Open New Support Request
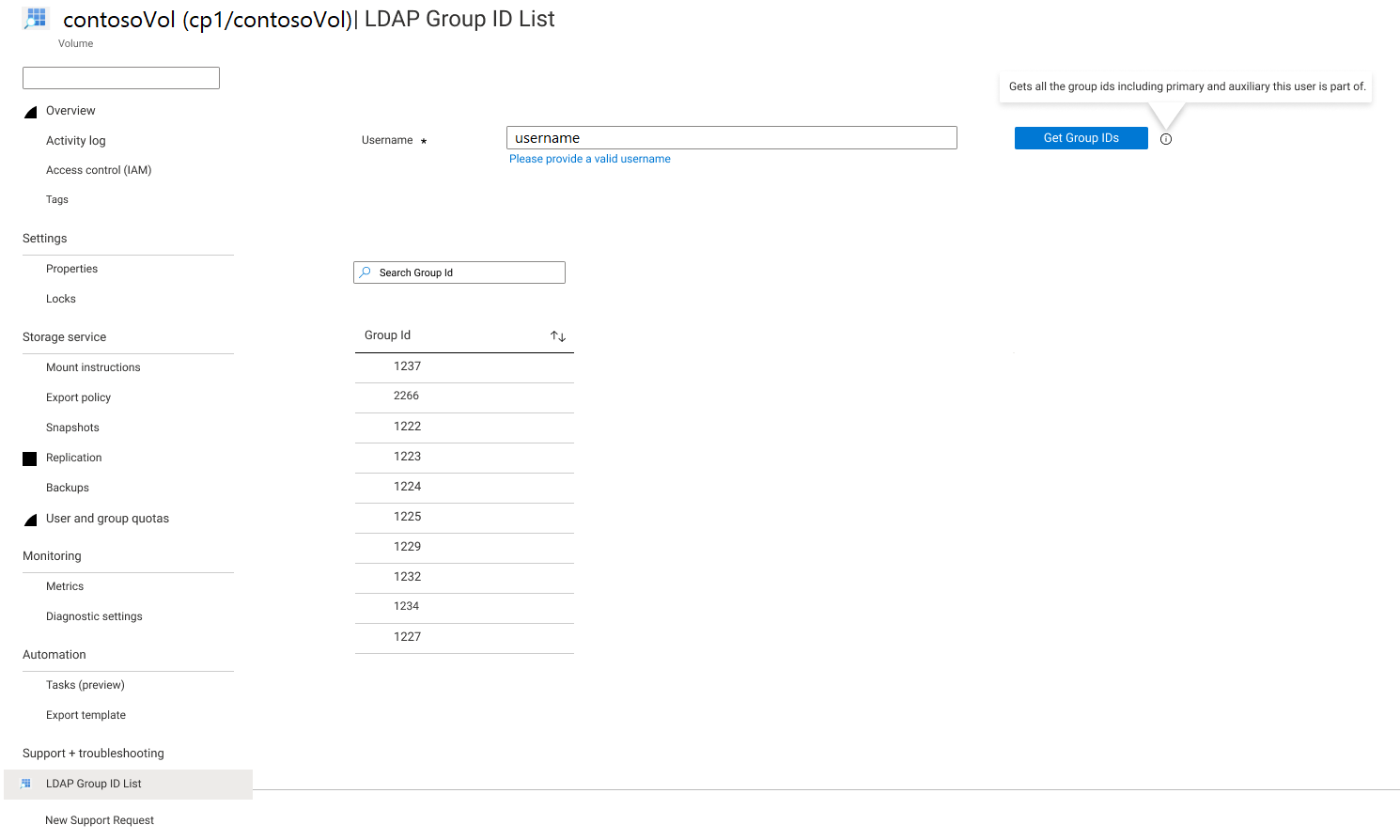The width and height of the screenshot is (1400, 840). click(x=100, y=820)
